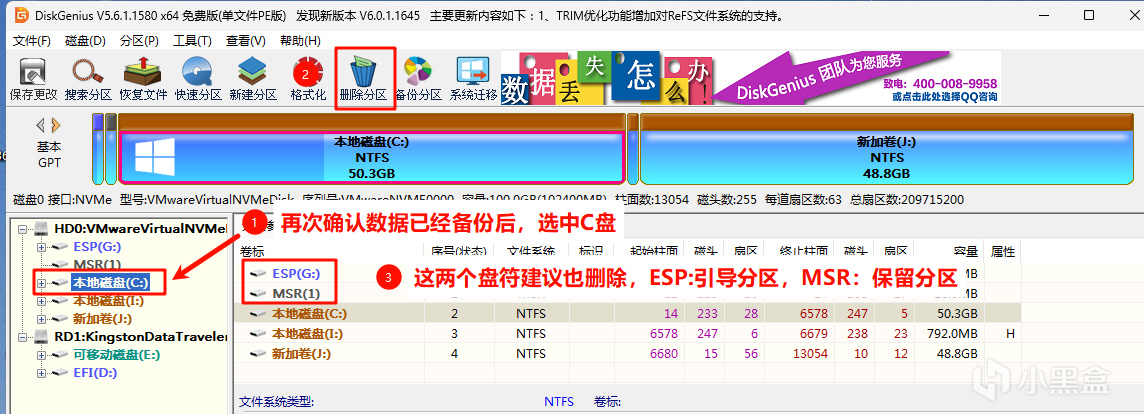Expand the 可移动磁盘(E:) tree node
Screen dimensions: 1144x414
(42, 355)
